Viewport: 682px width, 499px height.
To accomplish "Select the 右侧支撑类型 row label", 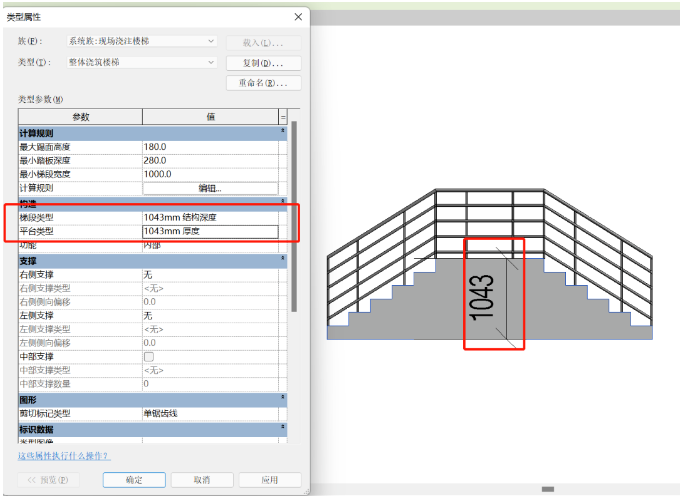I will 45,288.
